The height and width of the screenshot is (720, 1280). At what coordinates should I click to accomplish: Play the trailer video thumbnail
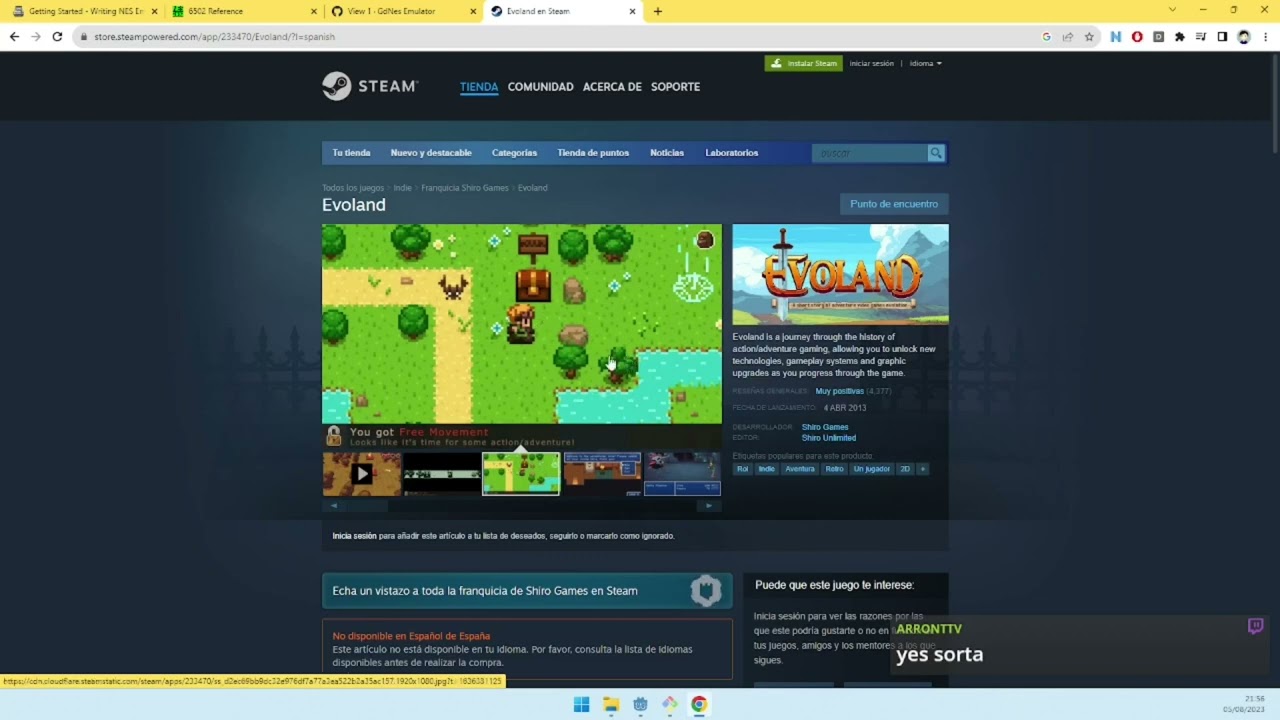[x=361, y=474]
